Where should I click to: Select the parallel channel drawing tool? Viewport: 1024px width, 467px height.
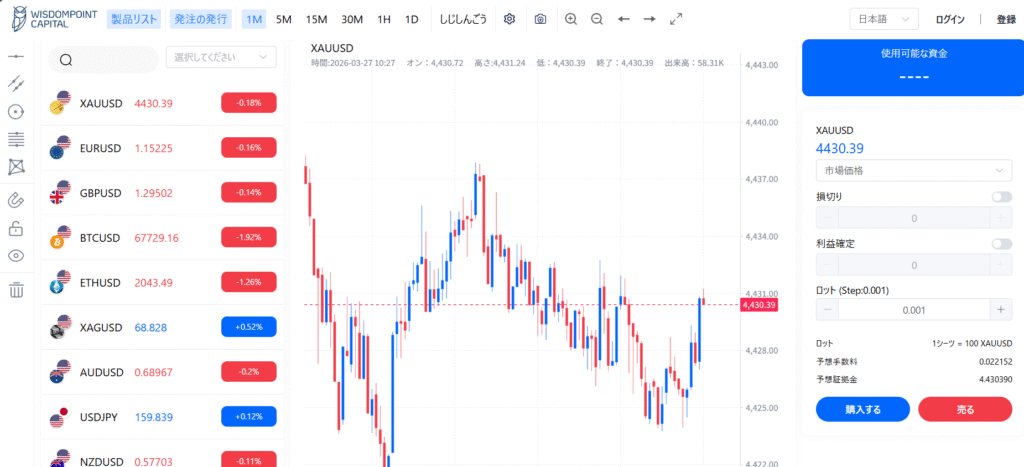pos(16,83)
